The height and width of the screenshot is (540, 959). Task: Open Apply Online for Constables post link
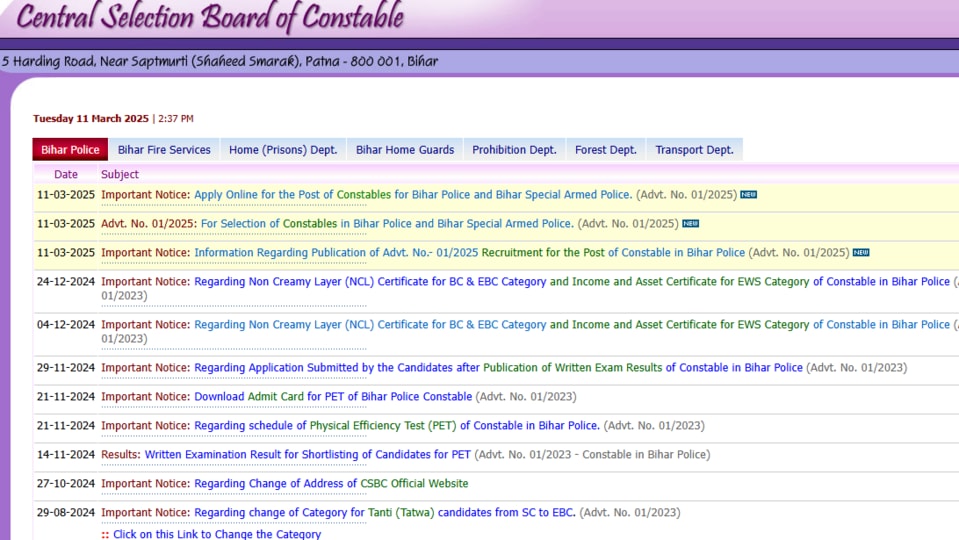[x=413, y=194]
